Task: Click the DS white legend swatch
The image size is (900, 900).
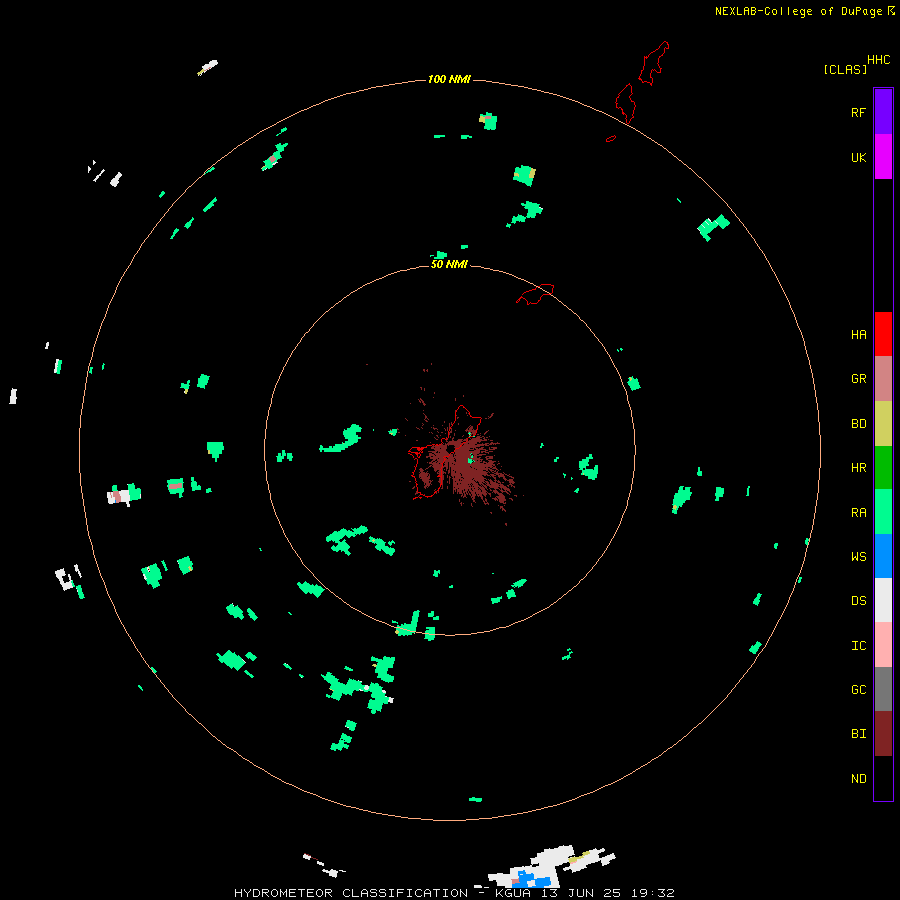Action: click(883, 600)
